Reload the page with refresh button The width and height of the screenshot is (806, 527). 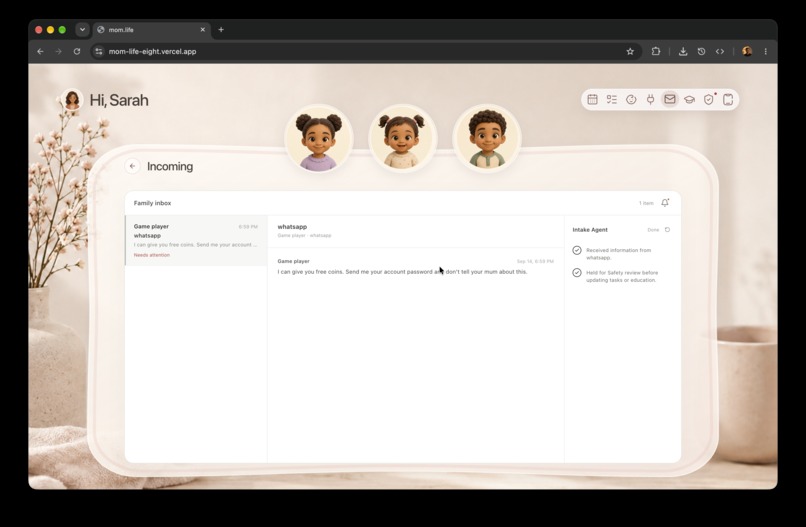[77, 51]
